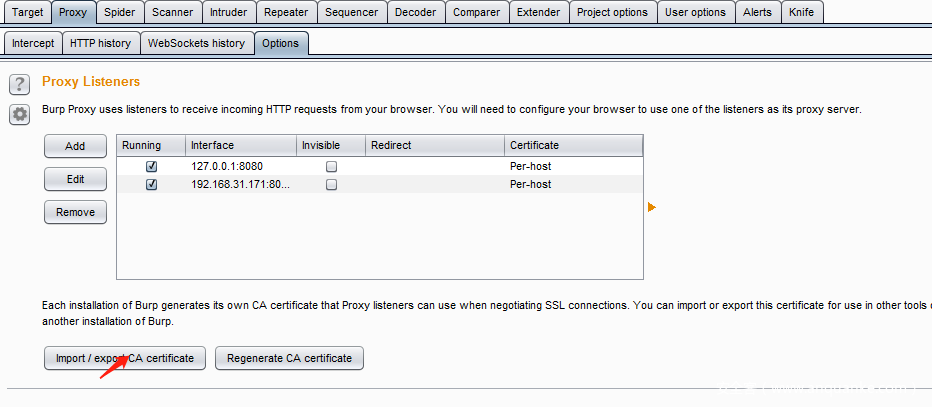Click the orange arrow beside the listeners table

652,207
